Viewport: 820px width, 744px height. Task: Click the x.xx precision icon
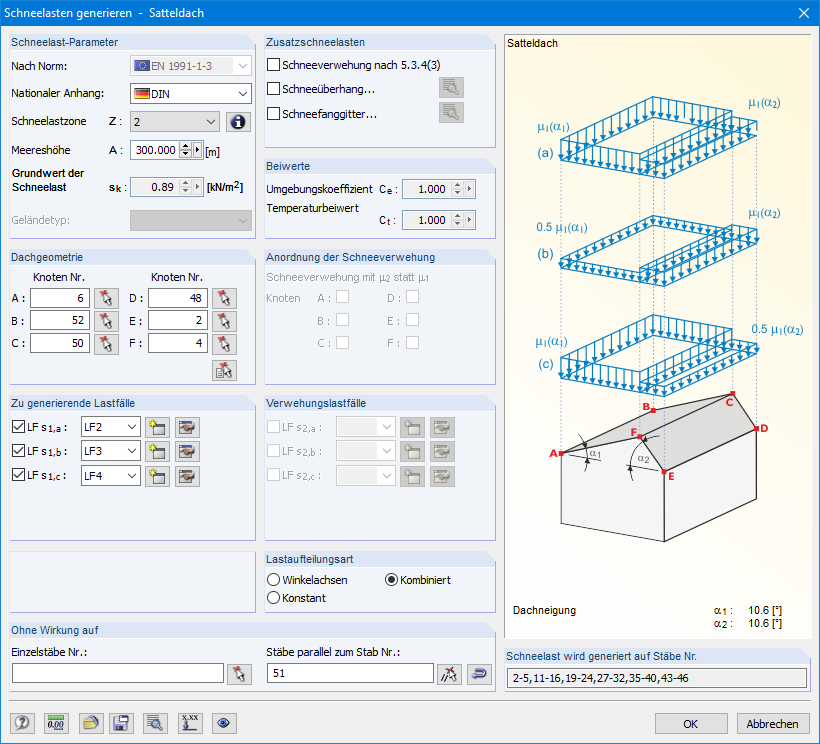pyautogui.click(x=190, y=724)
